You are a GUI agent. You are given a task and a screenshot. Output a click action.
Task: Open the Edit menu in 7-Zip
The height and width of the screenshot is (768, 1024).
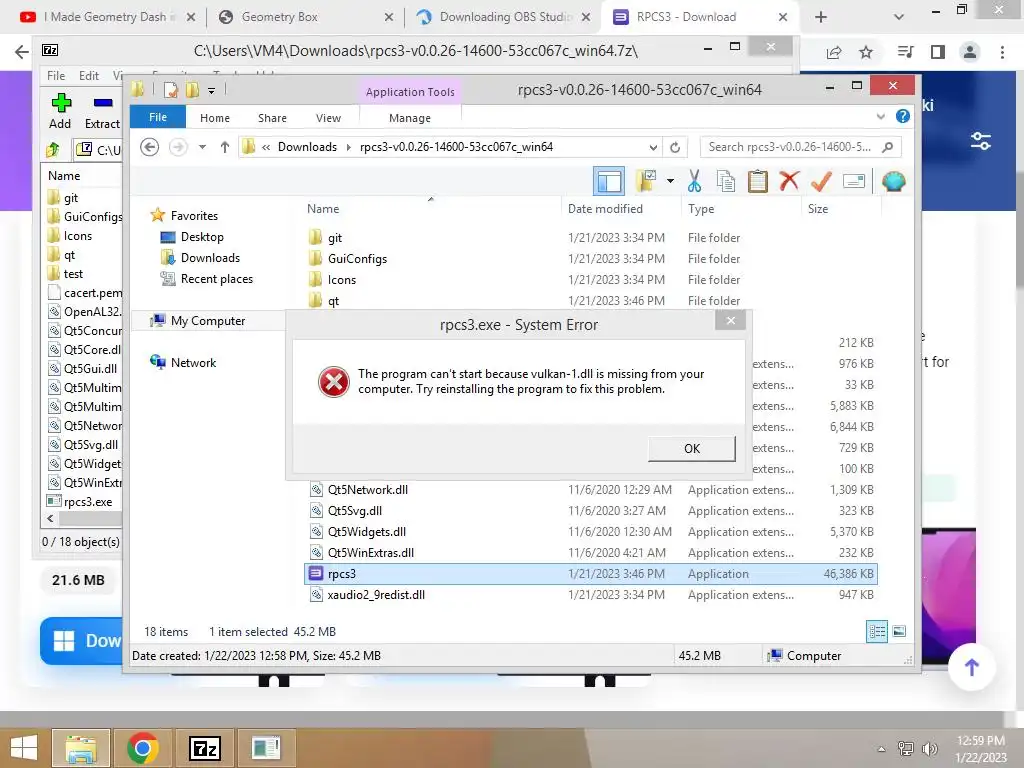click(89, 76)
